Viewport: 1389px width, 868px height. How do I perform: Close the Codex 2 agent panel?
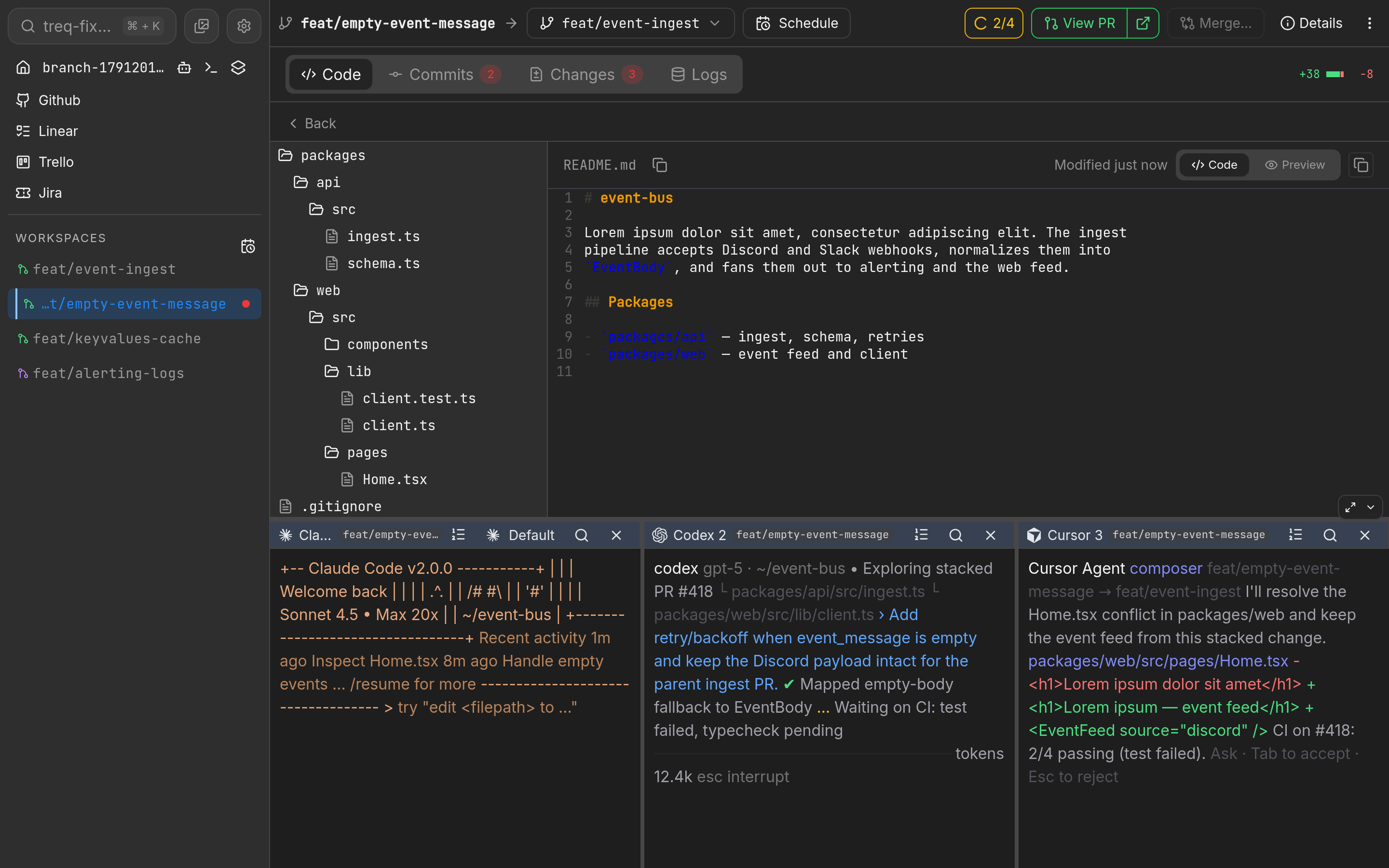[991, 535]
